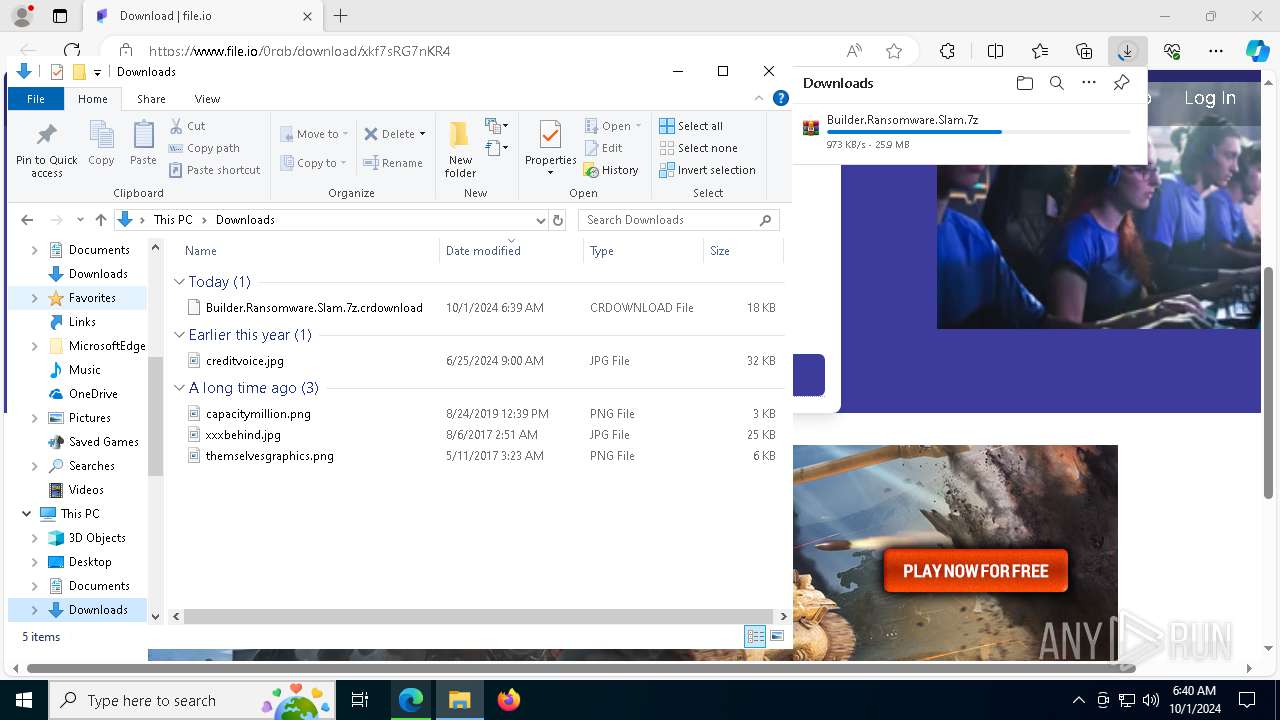
Task: Open file History command
Action: click(611, 170)
